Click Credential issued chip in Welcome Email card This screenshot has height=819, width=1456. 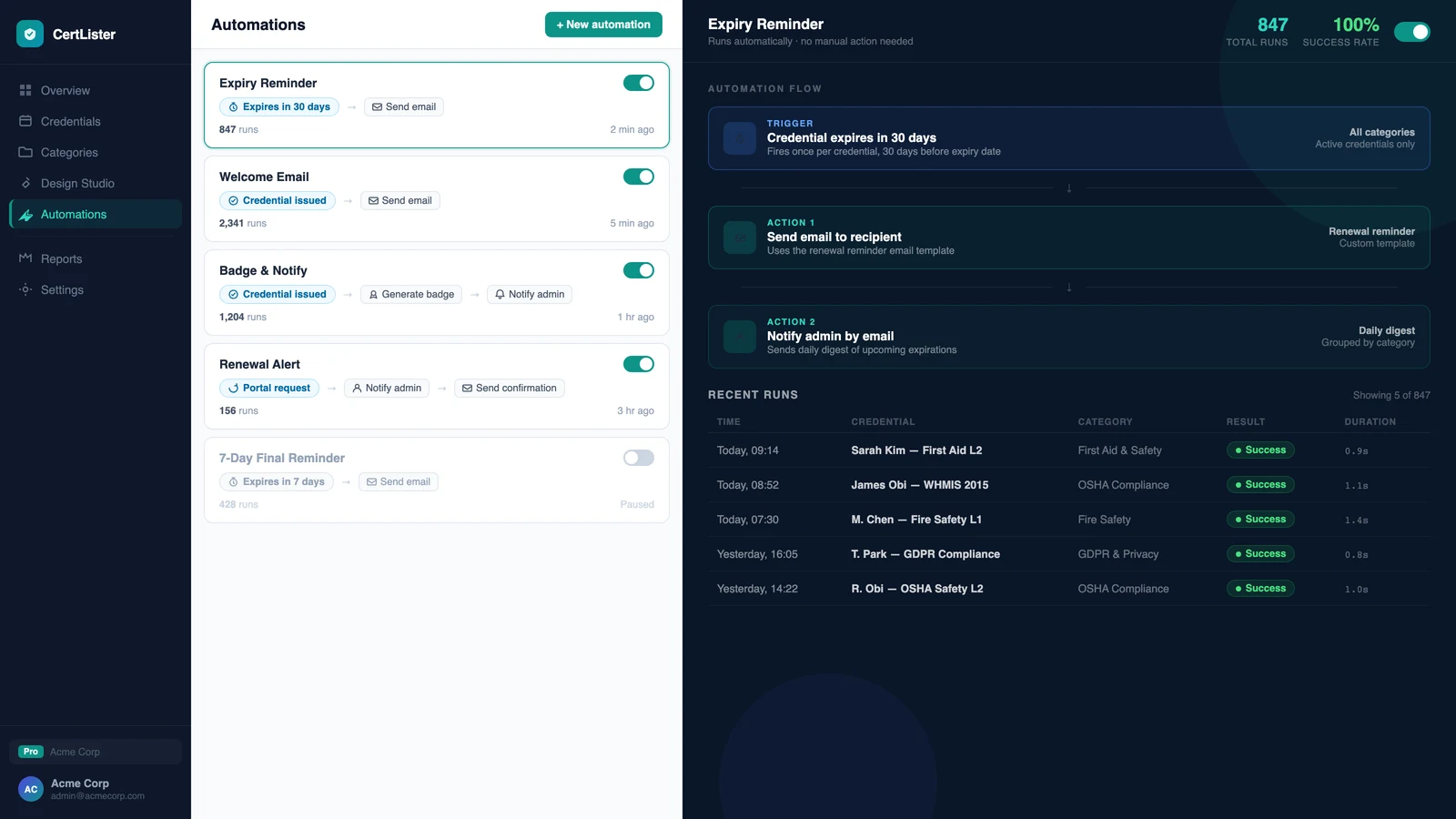point(278,200)
